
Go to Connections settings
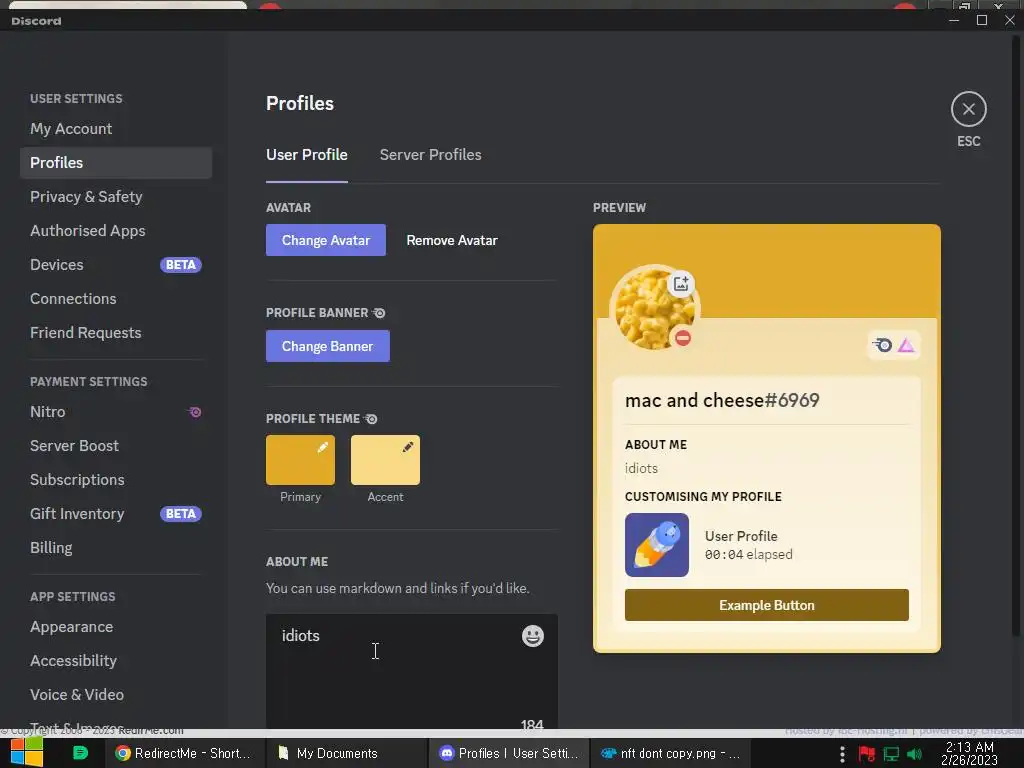[116, 298]
